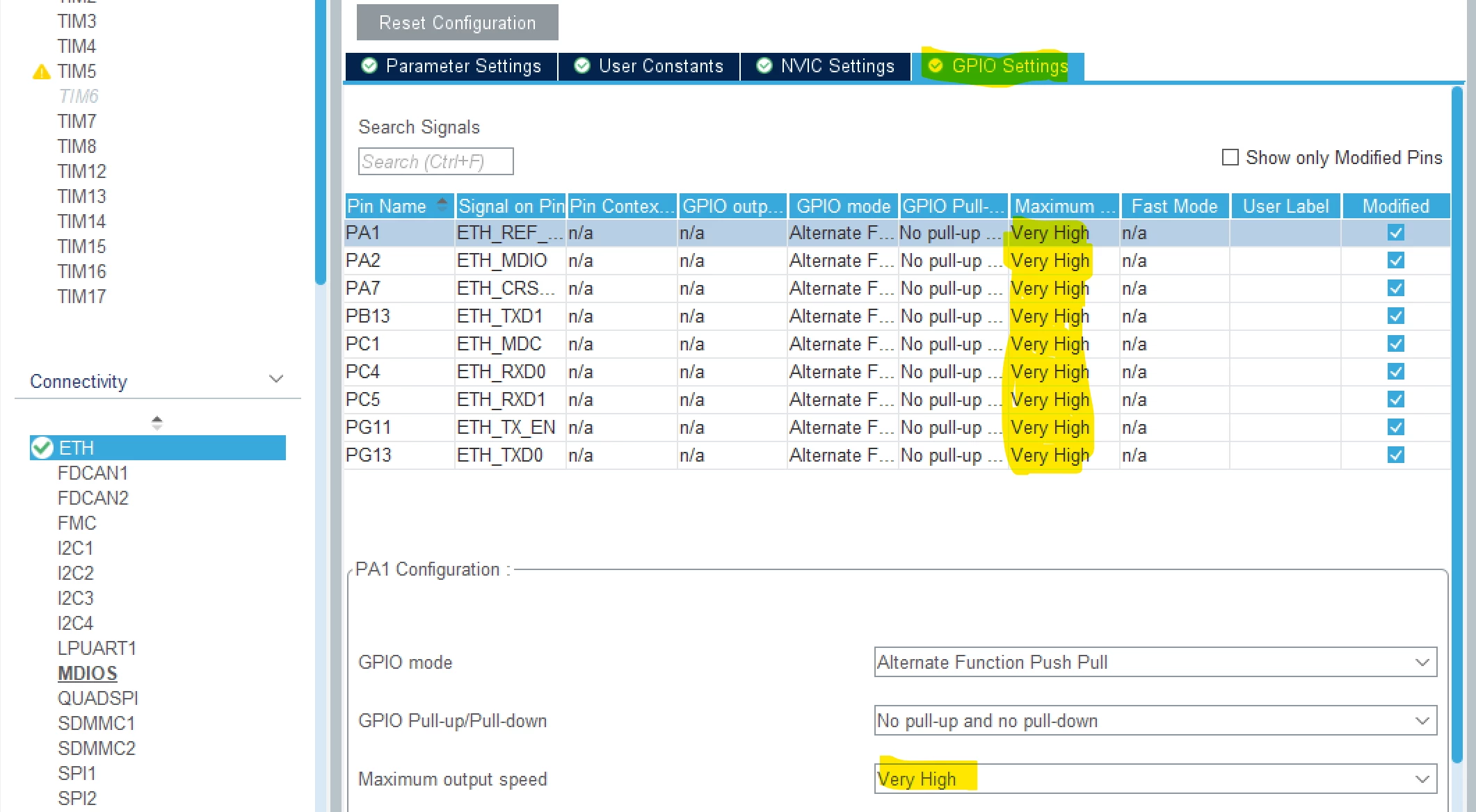Toggle Modified checkbox for PA1 row

(1395, 233)
